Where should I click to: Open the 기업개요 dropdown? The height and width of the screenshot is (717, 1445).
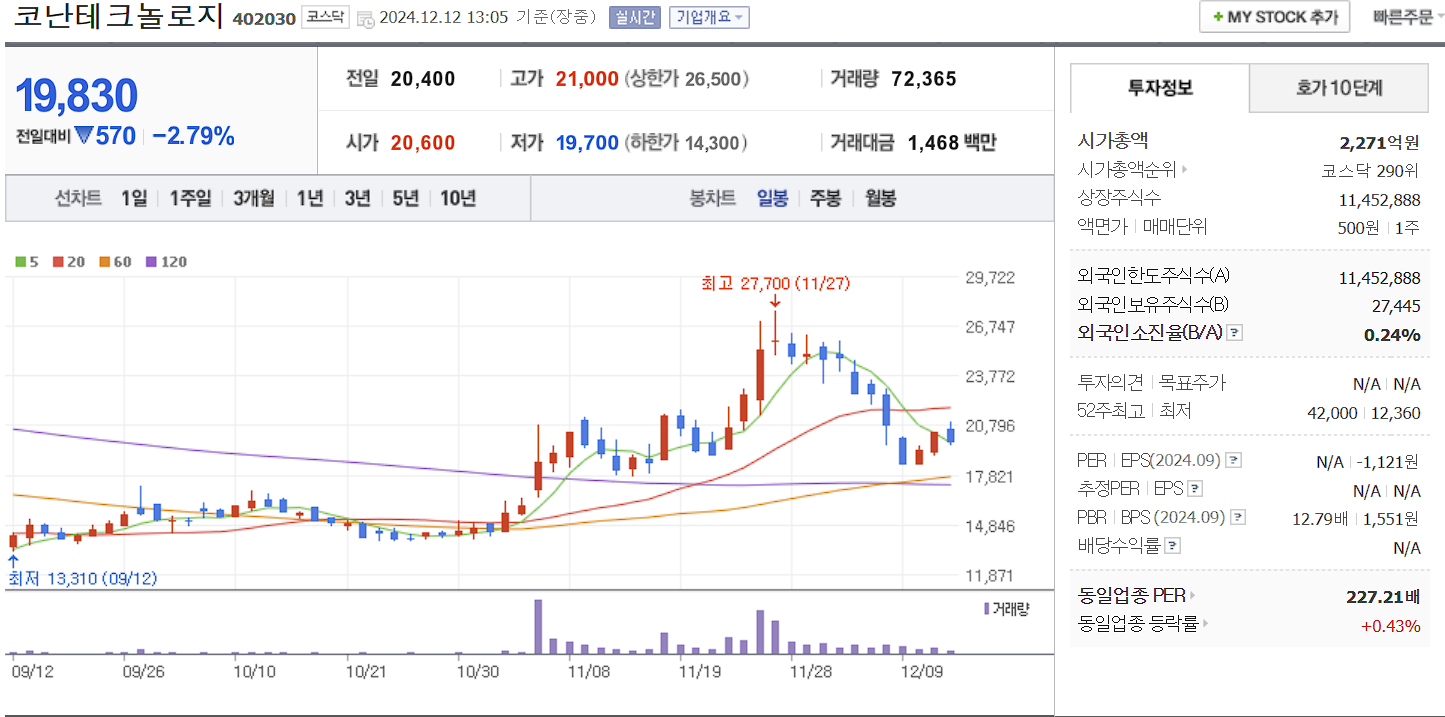[706, 17]
